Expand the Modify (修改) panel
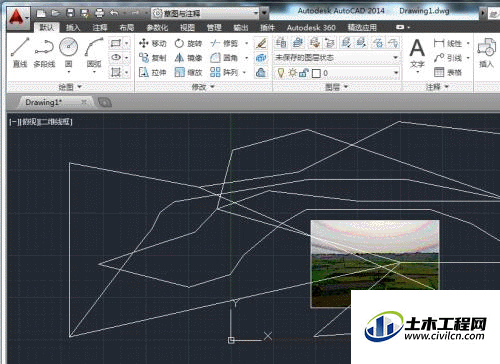 tap(203, 87)
